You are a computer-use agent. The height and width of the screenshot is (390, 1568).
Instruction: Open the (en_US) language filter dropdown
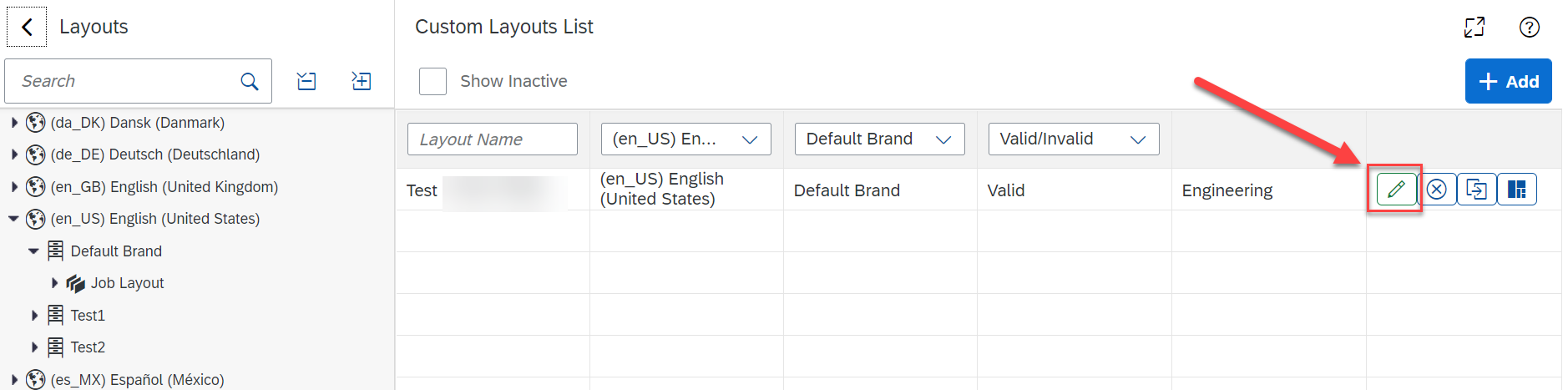(x=685, y=139)
